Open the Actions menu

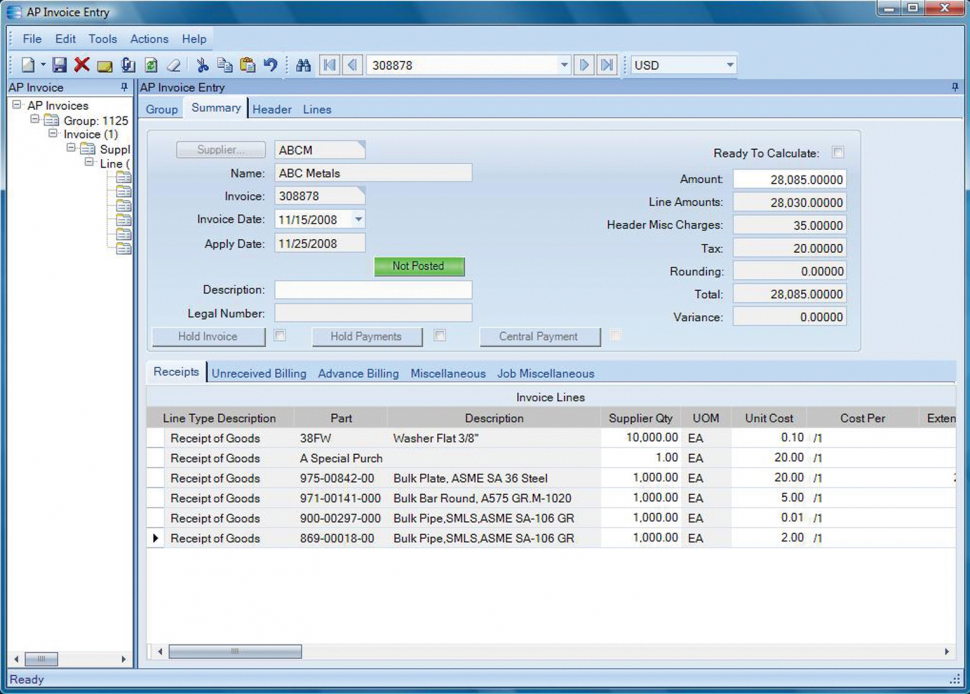coord(149,39)
